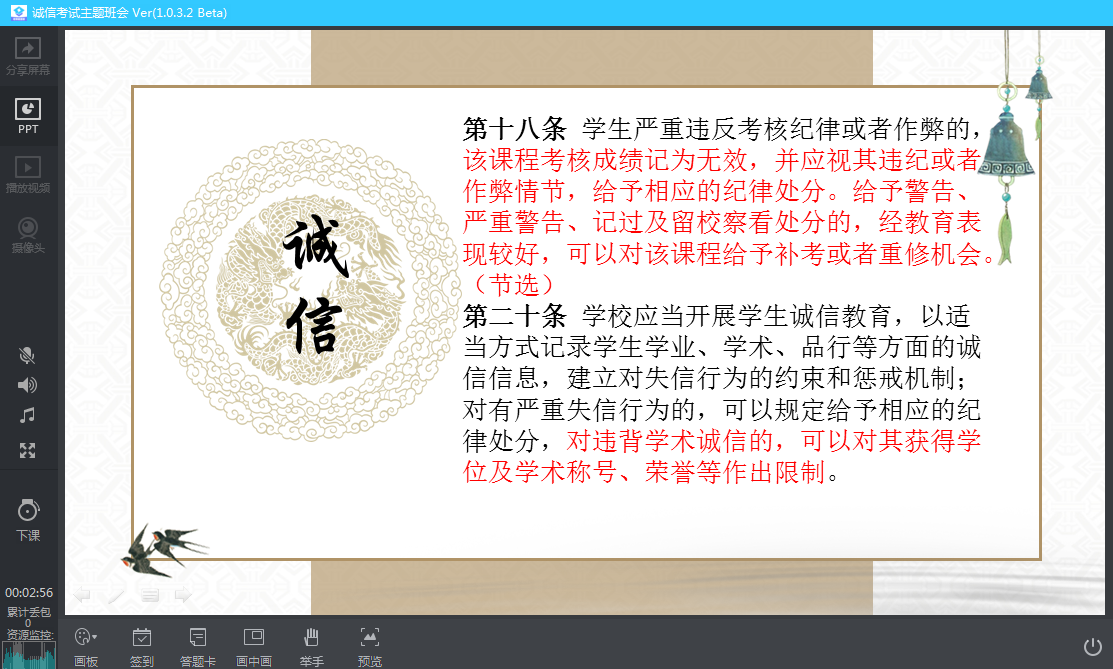Click the 累计丢包 packet loss label
The height and width of the screenshot is (669, 1113).
tap(29, 611)
